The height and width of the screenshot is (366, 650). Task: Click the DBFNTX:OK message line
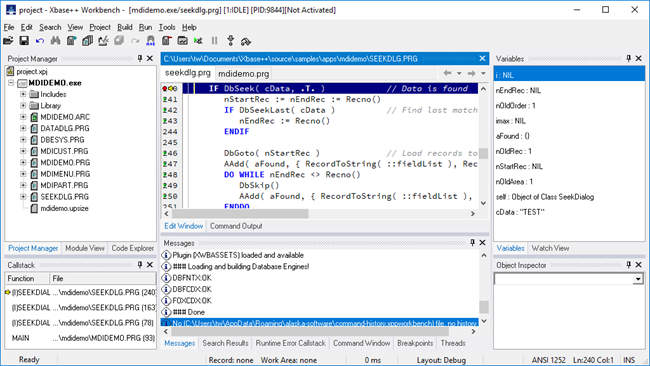tap(319, 278)
